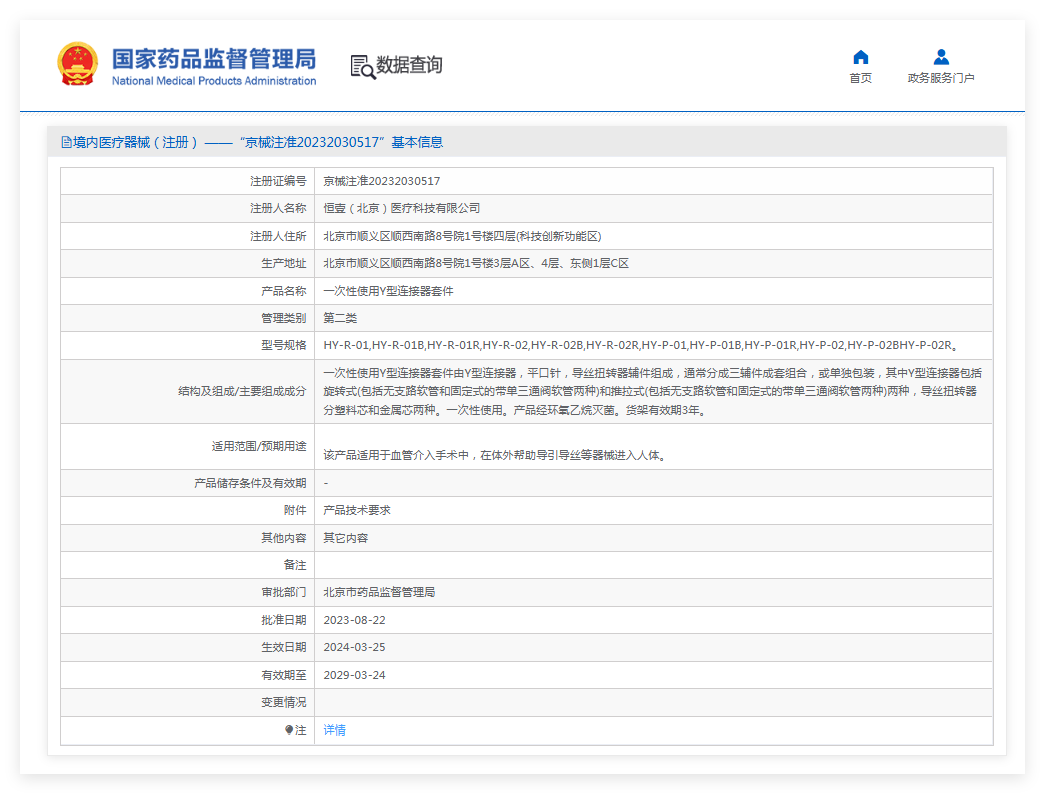
Task: Click the document icon before 境内医疗器械
Action: point(66,142)
